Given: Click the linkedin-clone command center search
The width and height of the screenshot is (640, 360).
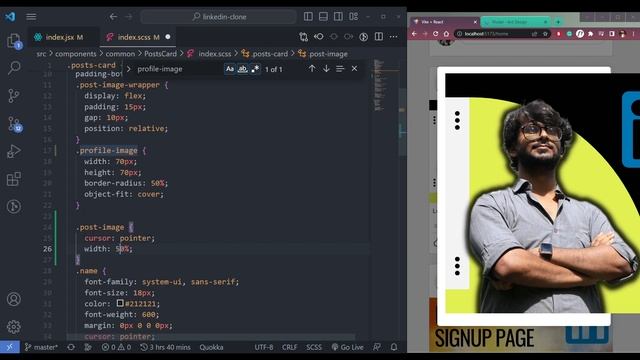Looking at the screenshot, I should click(x=219, y=17).
